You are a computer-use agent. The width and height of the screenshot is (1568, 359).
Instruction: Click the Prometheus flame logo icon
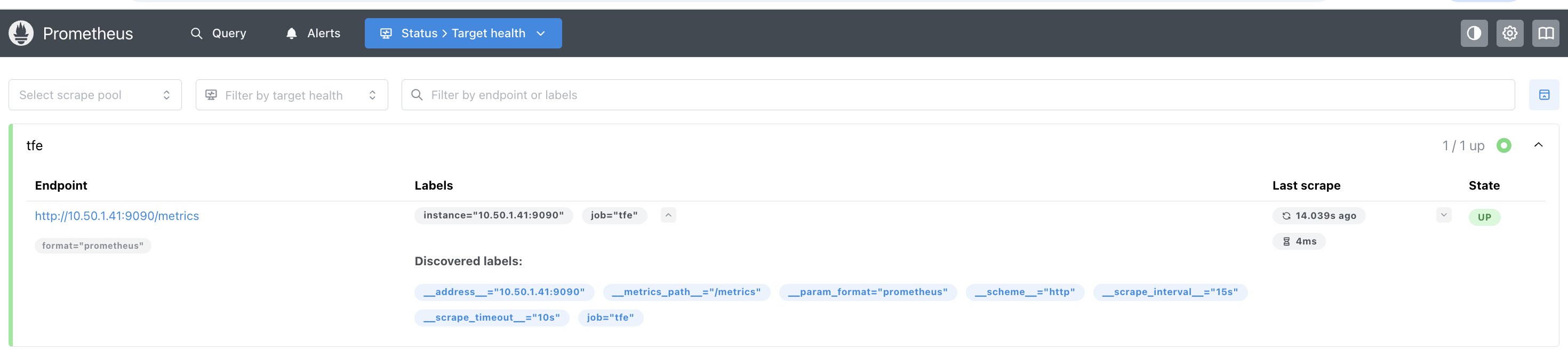click(21, 34)
